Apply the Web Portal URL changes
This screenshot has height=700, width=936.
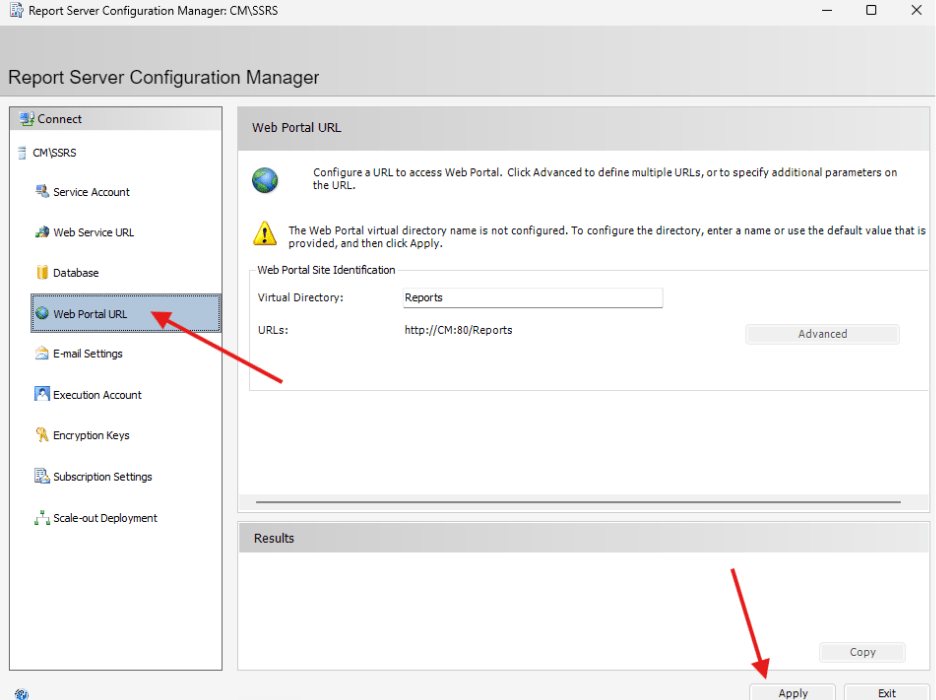tap(792, 692)
